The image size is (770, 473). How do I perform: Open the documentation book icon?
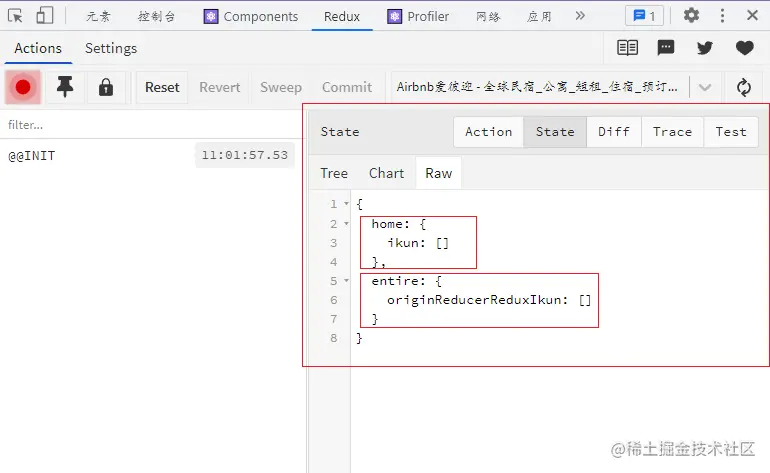(628, 48)
